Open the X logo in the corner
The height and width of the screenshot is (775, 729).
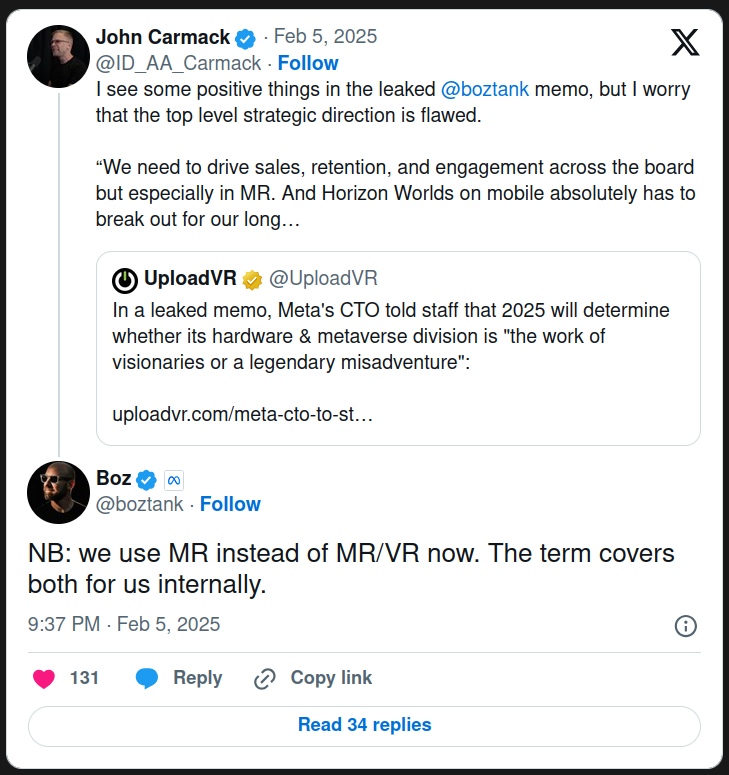coord(685,42)
